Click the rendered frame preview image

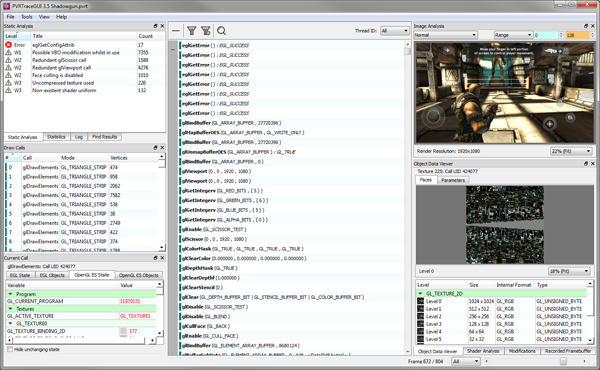click(x=504, y=93)
